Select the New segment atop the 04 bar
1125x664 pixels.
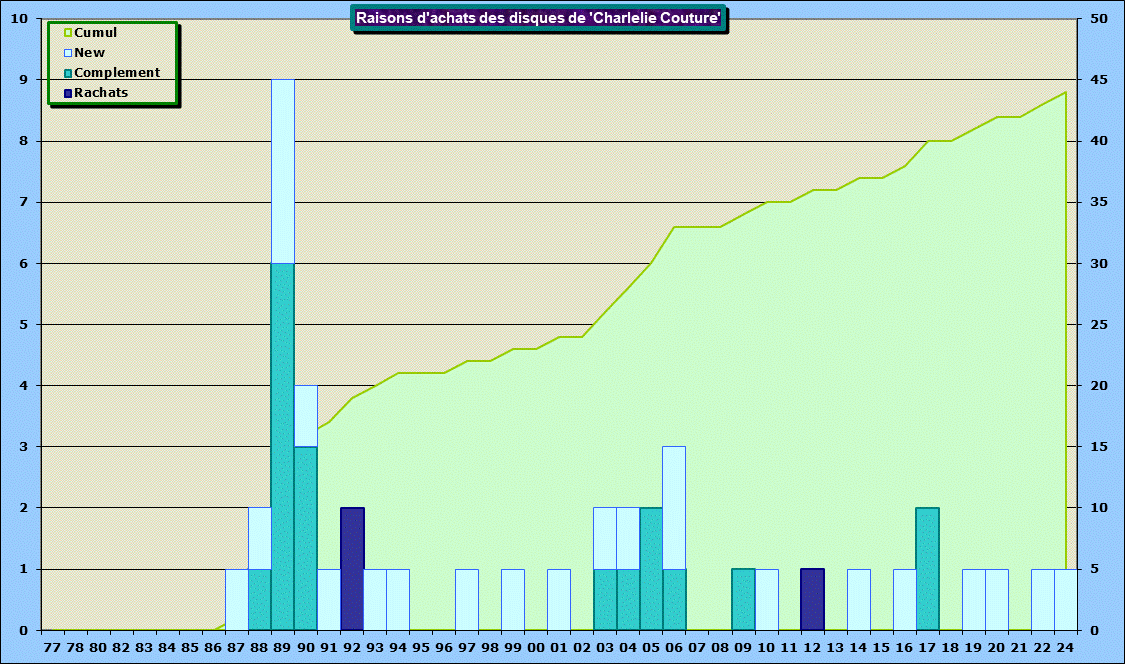point(628,538)
